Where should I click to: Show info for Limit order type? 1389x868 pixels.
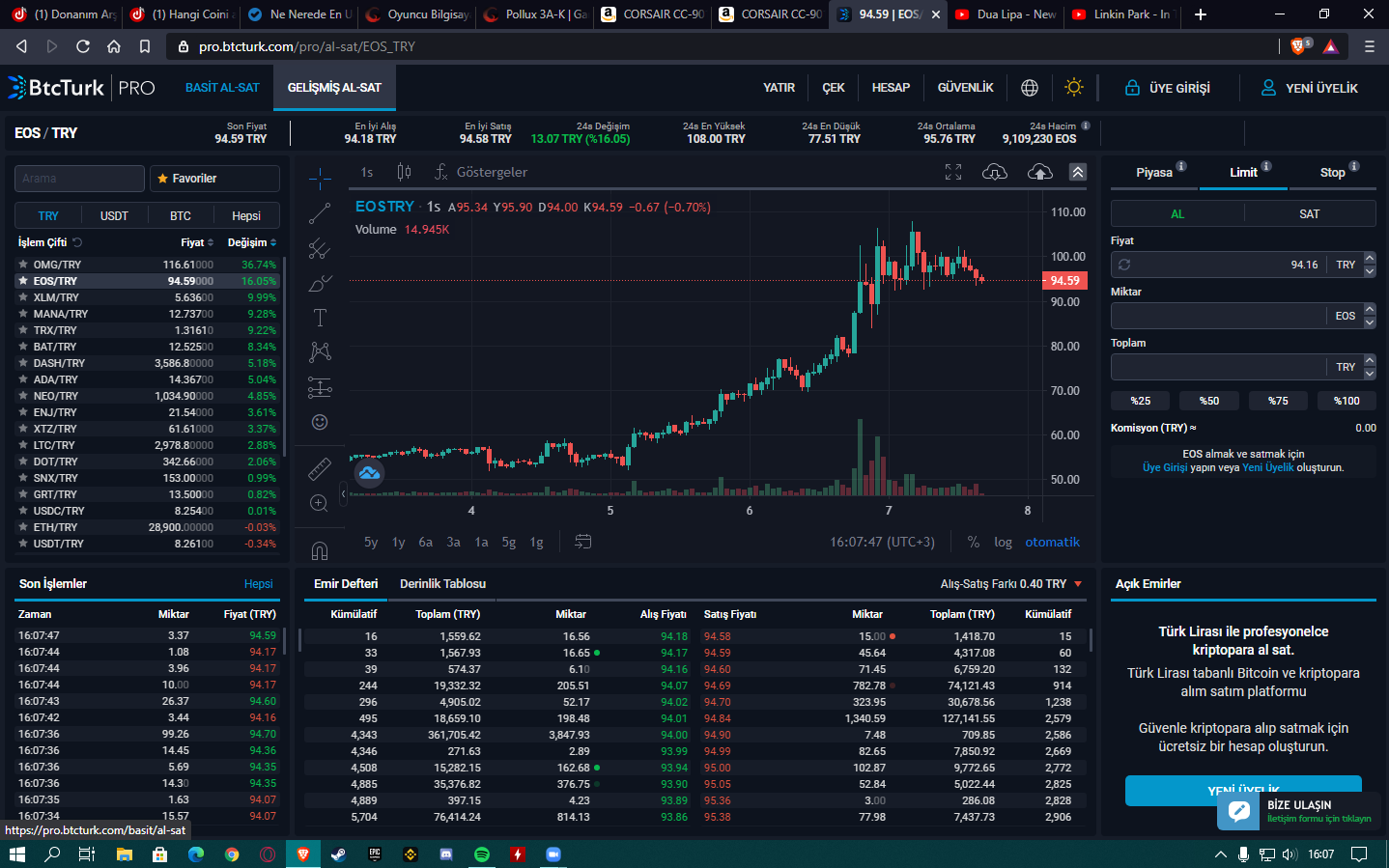[x=1266, y=166]
